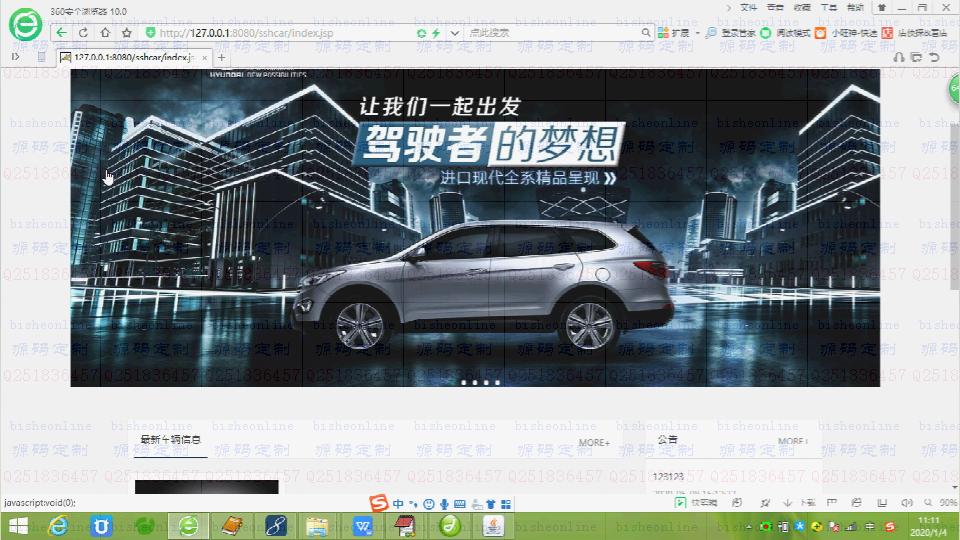Open a new tab with plus button
Image resolution: width=960 pixels, height=540 pixels.
click(222, 58)
